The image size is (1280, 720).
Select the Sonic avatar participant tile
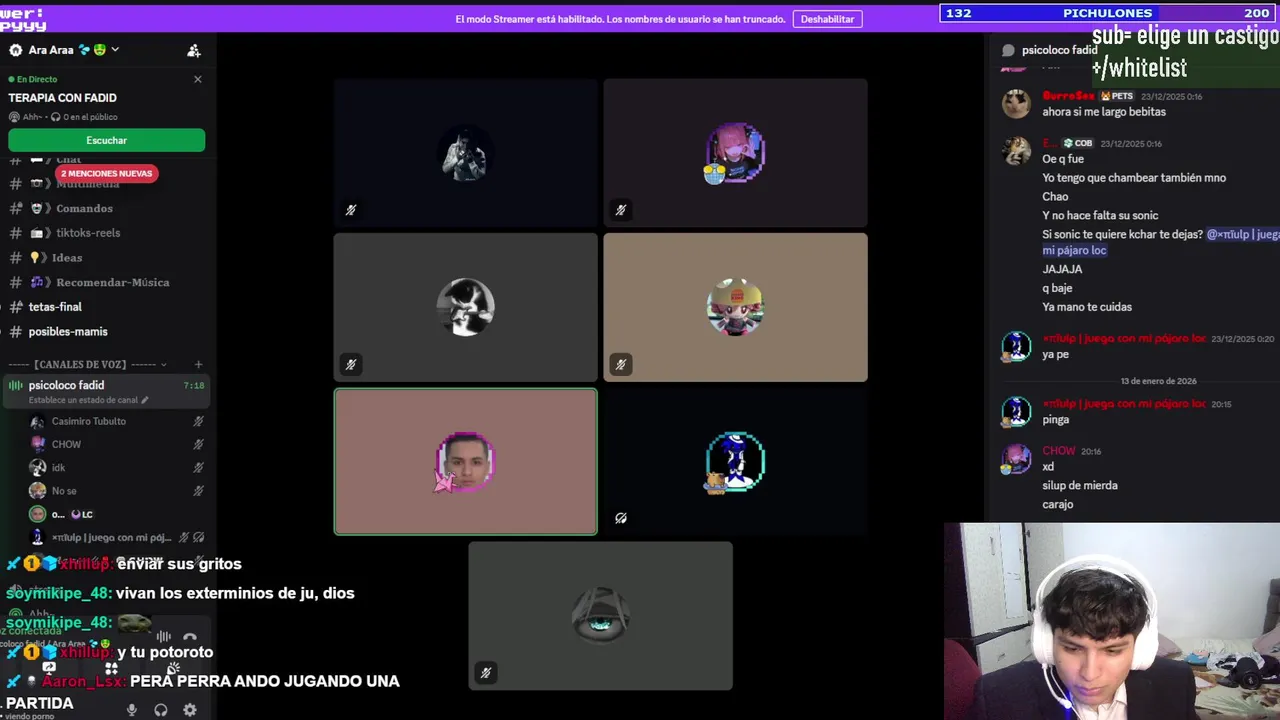click(x=735, y=462)
